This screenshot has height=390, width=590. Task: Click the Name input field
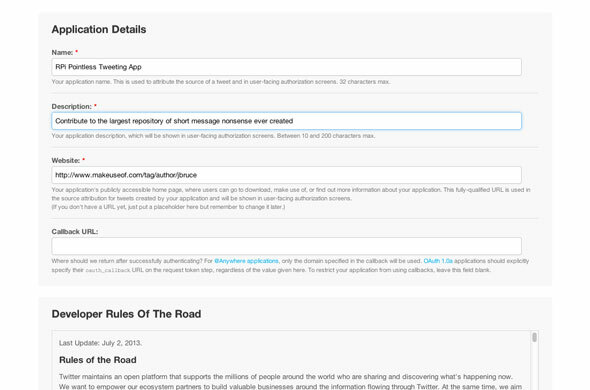coord(286,67)
